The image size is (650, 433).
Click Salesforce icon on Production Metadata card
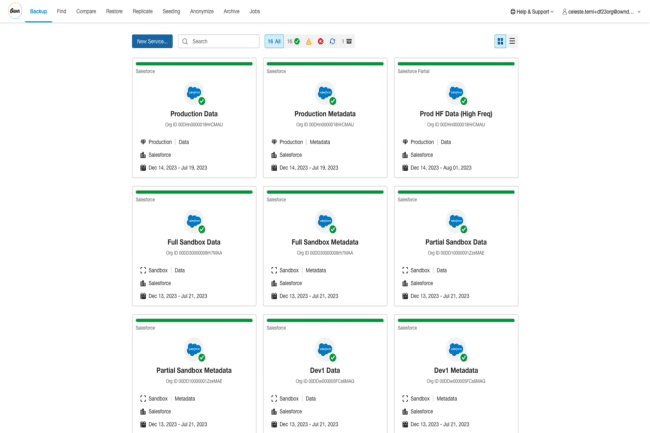click(325, 93)
